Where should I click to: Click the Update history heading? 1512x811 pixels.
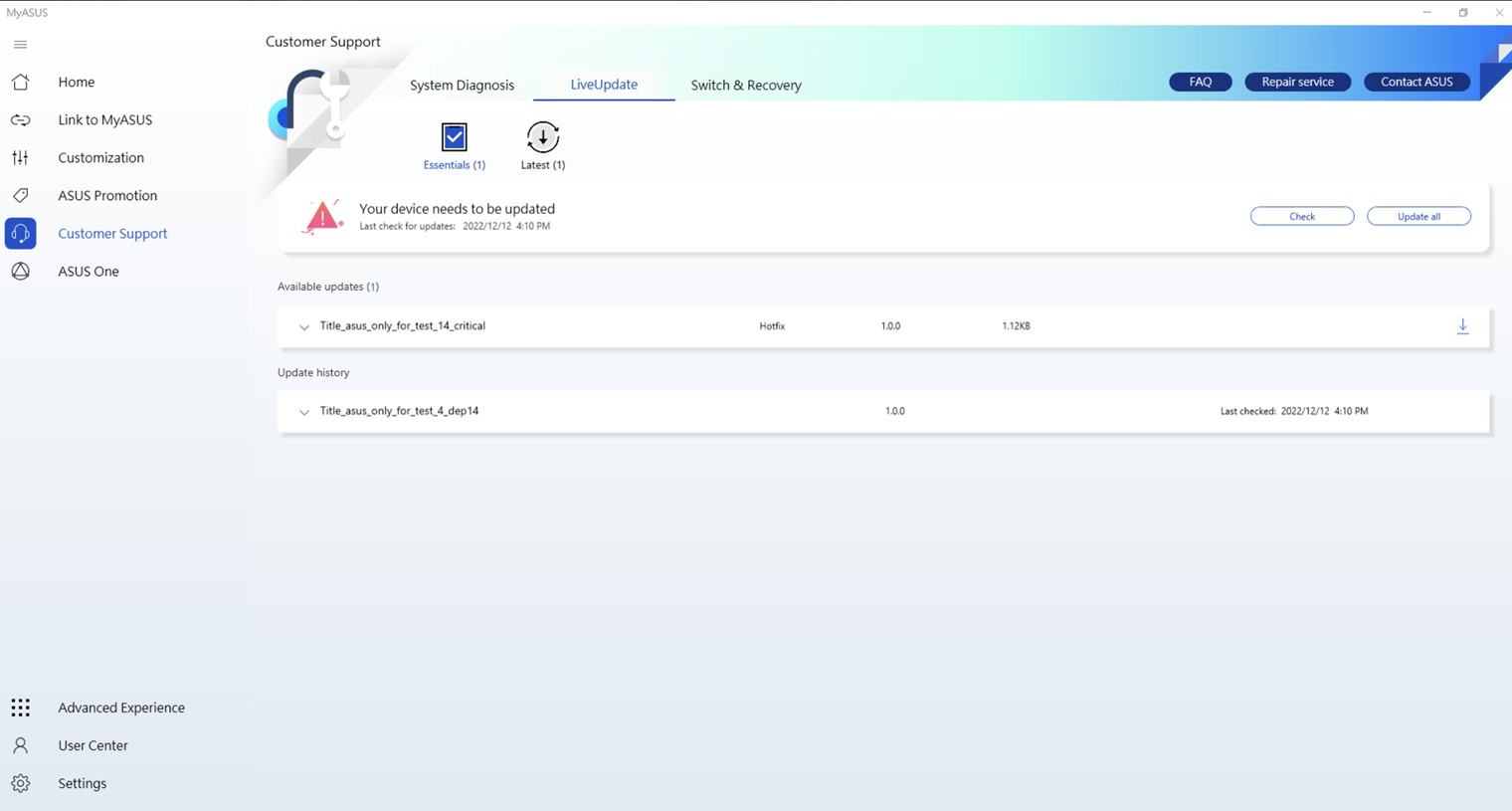tap(313, 372)
